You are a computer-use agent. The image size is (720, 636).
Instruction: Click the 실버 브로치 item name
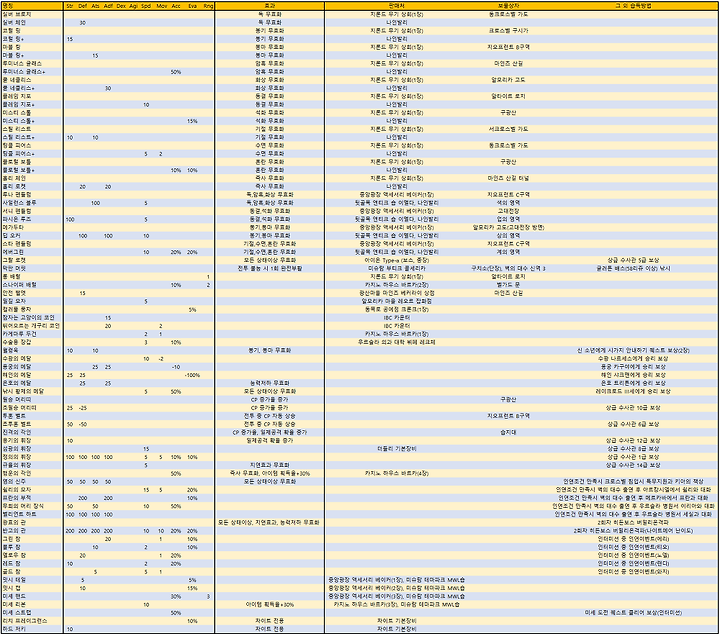pos(17,14)
